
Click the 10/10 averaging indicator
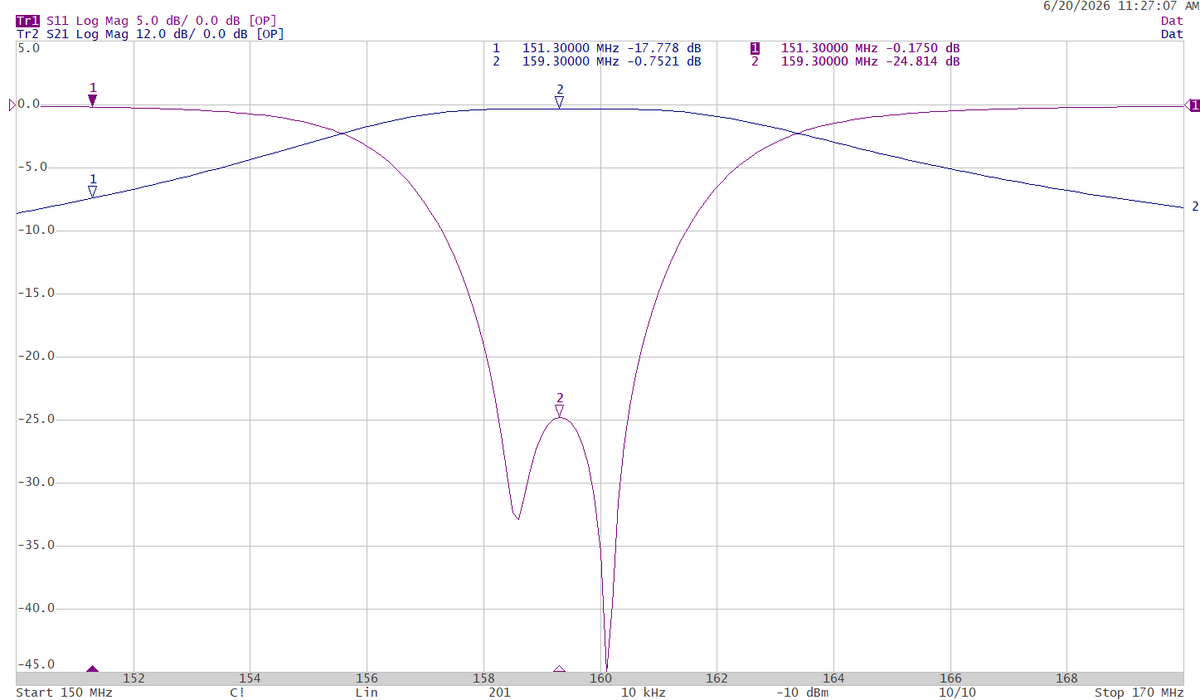click(x=957, y=692)
